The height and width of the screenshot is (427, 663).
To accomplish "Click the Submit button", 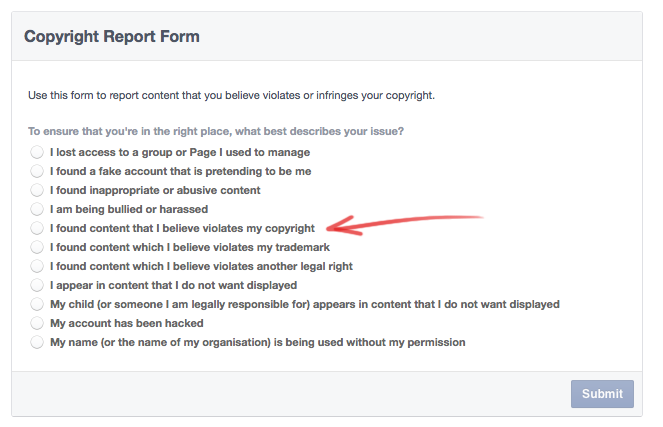I will pyautogui.click(x=602, y=394).
